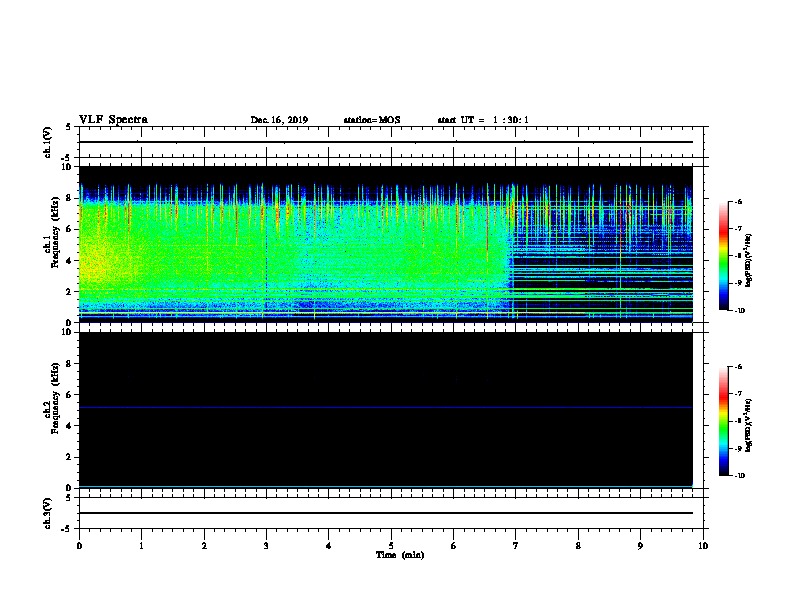
Task: Click the '-6' label on ch.2 colorbar
Action: click(x=738, y=367)
